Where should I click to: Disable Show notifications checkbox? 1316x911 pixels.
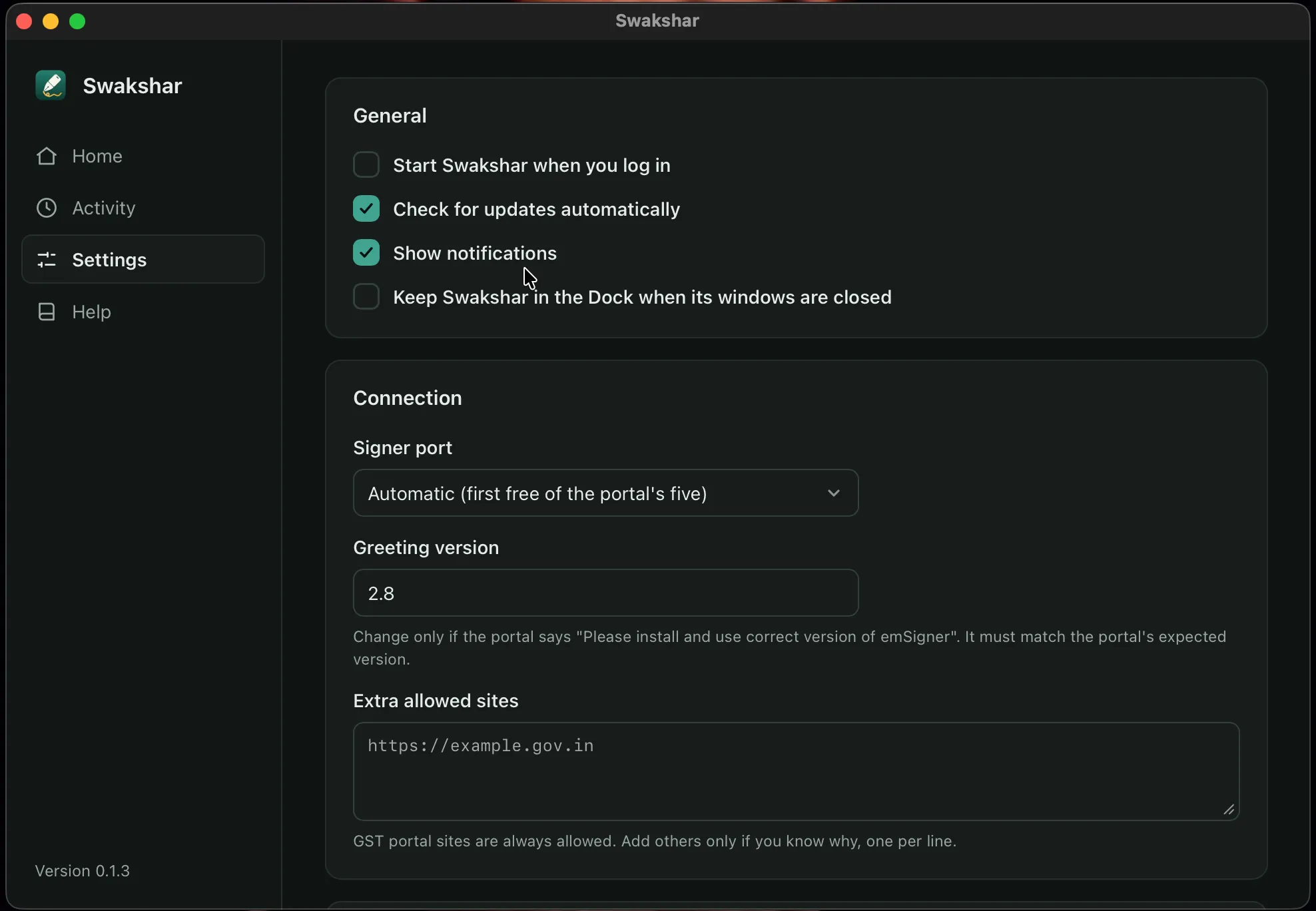[x=366, y=252]
